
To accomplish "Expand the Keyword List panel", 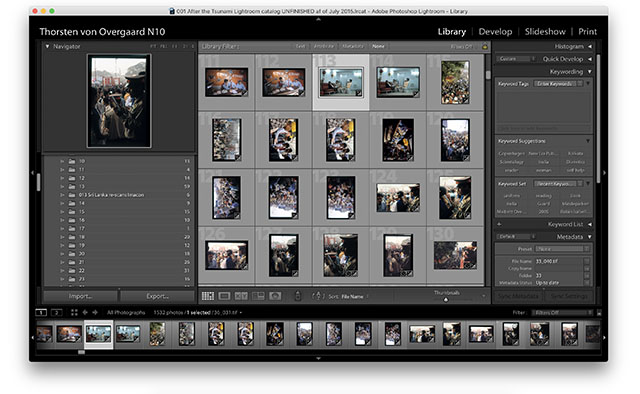I will (590, 224).
